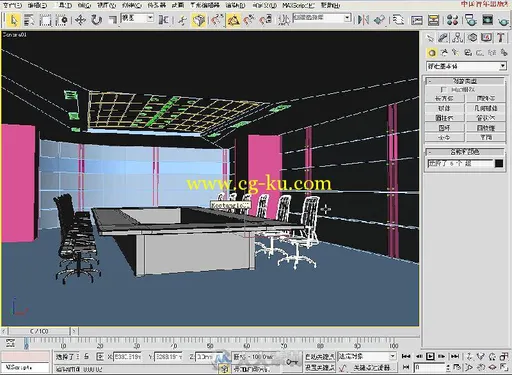Switch to Hierarchy command panel tab
512x375 pixels.
coord(458,38)
